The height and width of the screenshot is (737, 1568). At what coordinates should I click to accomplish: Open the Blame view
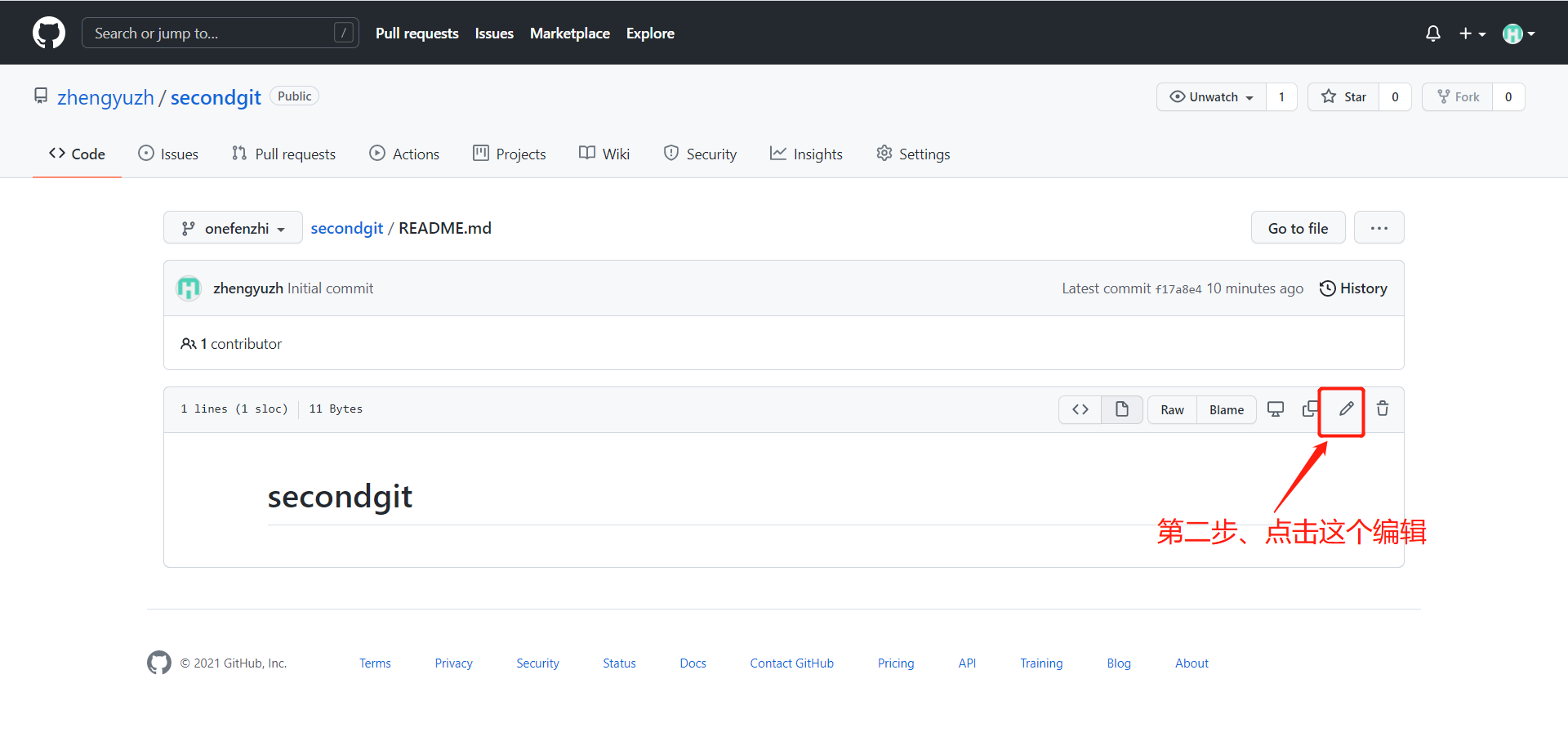coord(1227,409)
